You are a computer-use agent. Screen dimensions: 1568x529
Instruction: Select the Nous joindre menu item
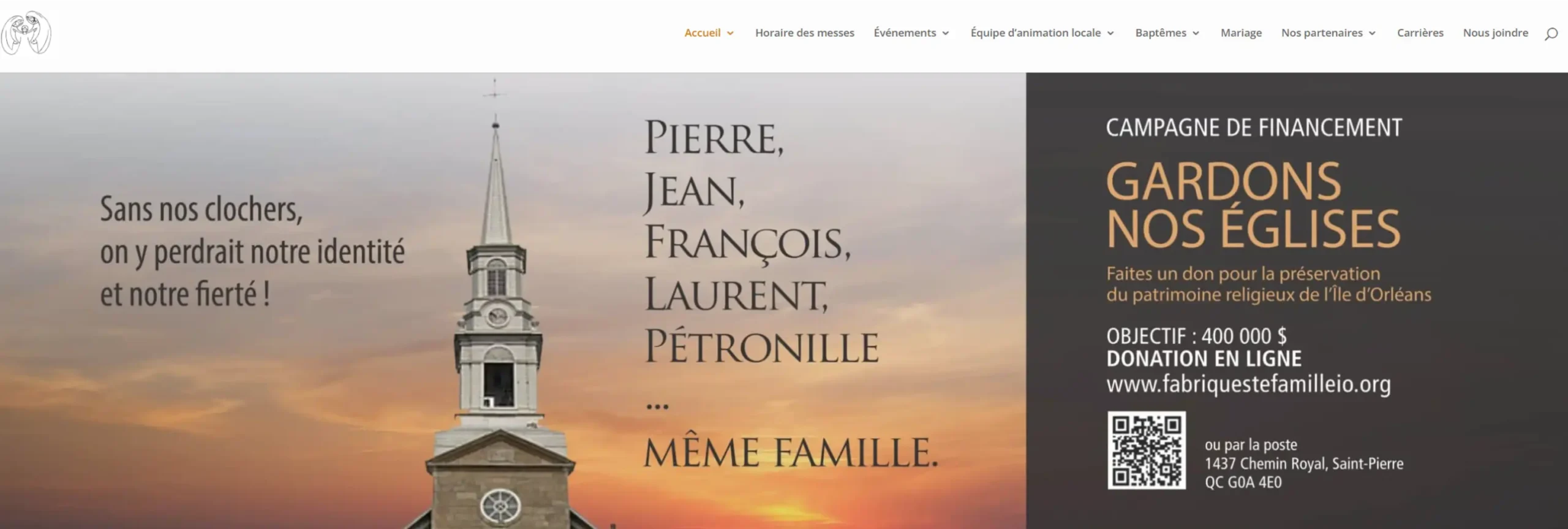[x=1496, y=33]
